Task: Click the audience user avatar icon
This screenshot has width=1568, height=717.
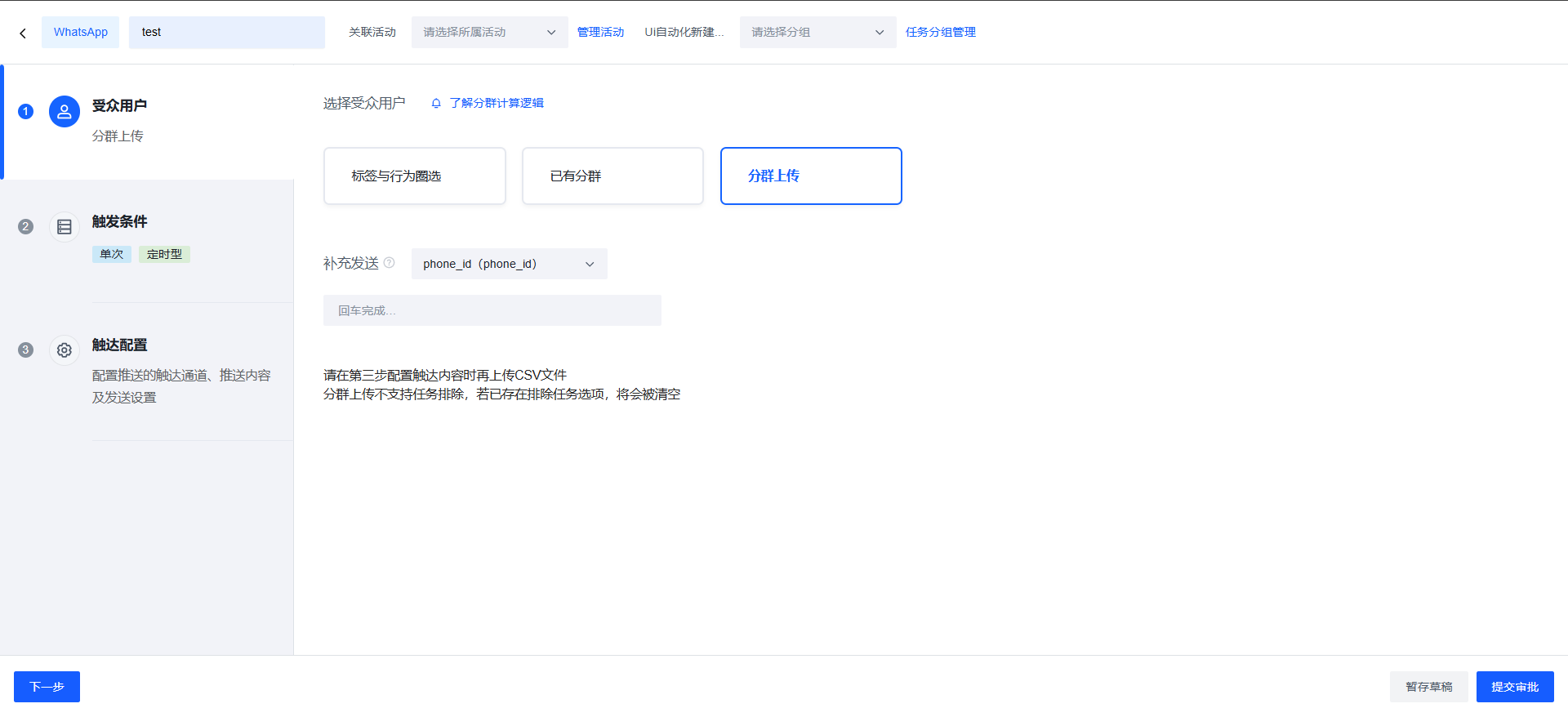Action: 65,112
